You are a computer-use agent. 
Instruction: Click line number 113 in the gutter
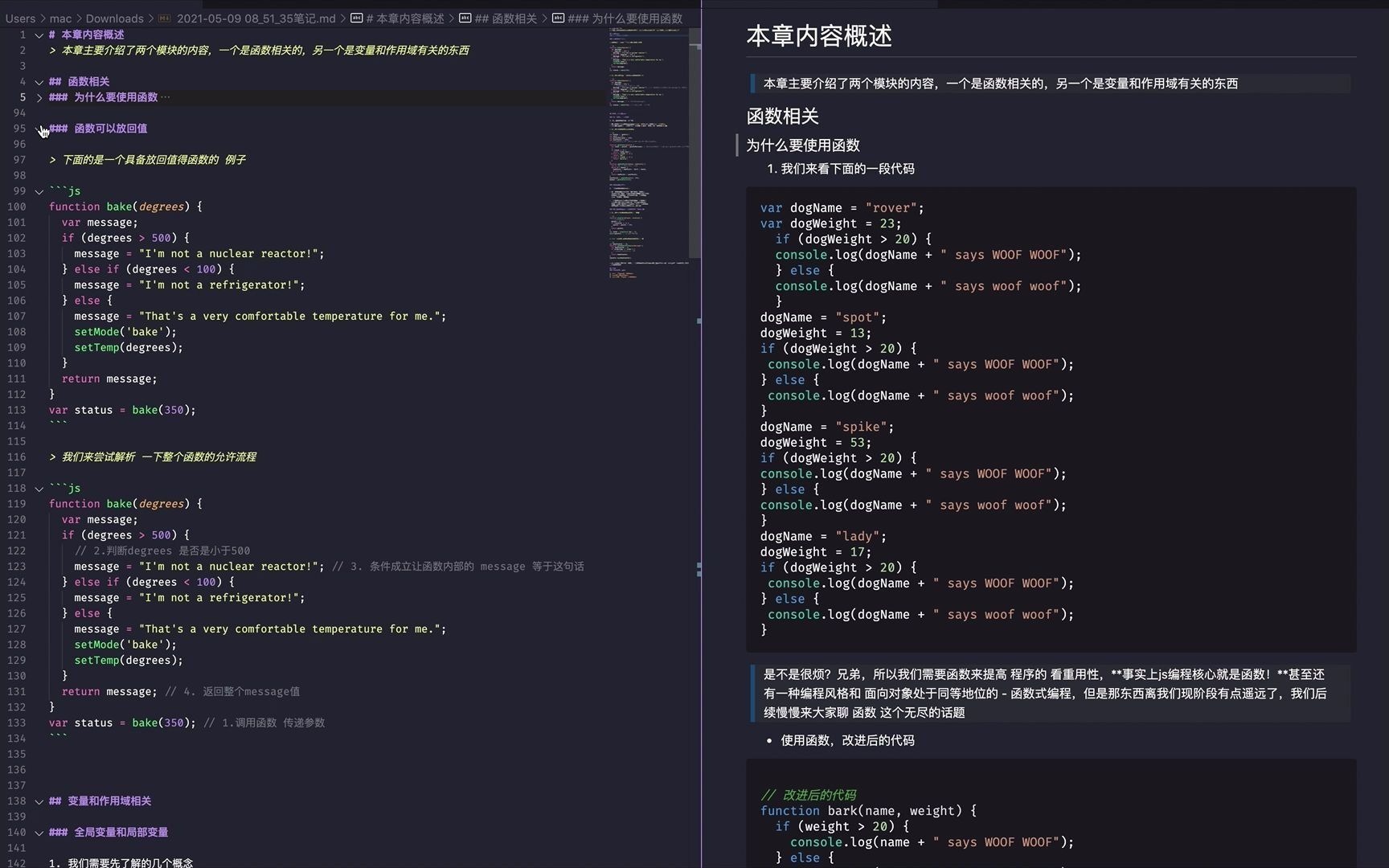pyautogui.click(x=16, y=410)
